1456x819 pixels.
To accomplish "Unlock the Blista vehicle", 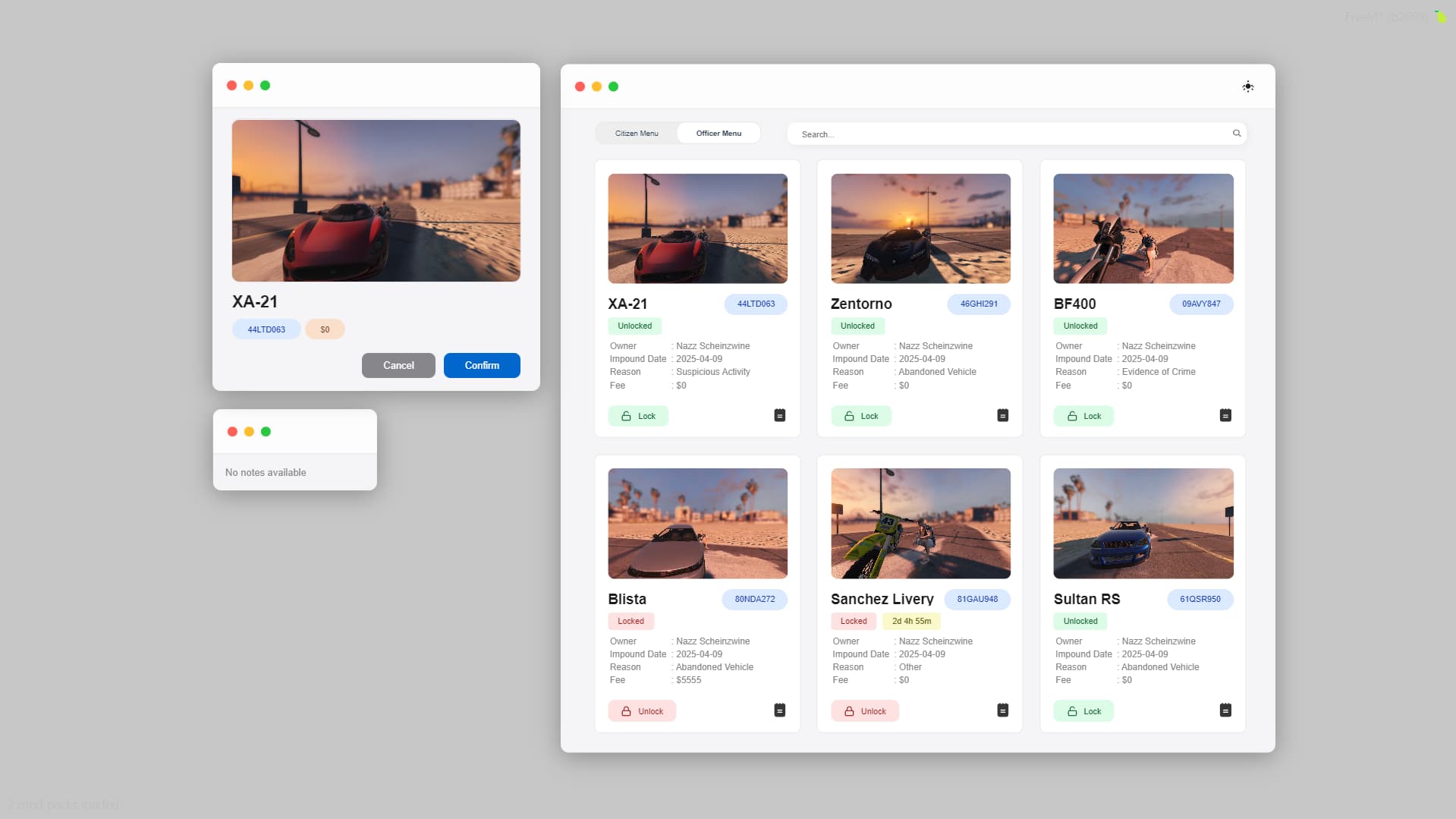I will [x=642, y=711].
